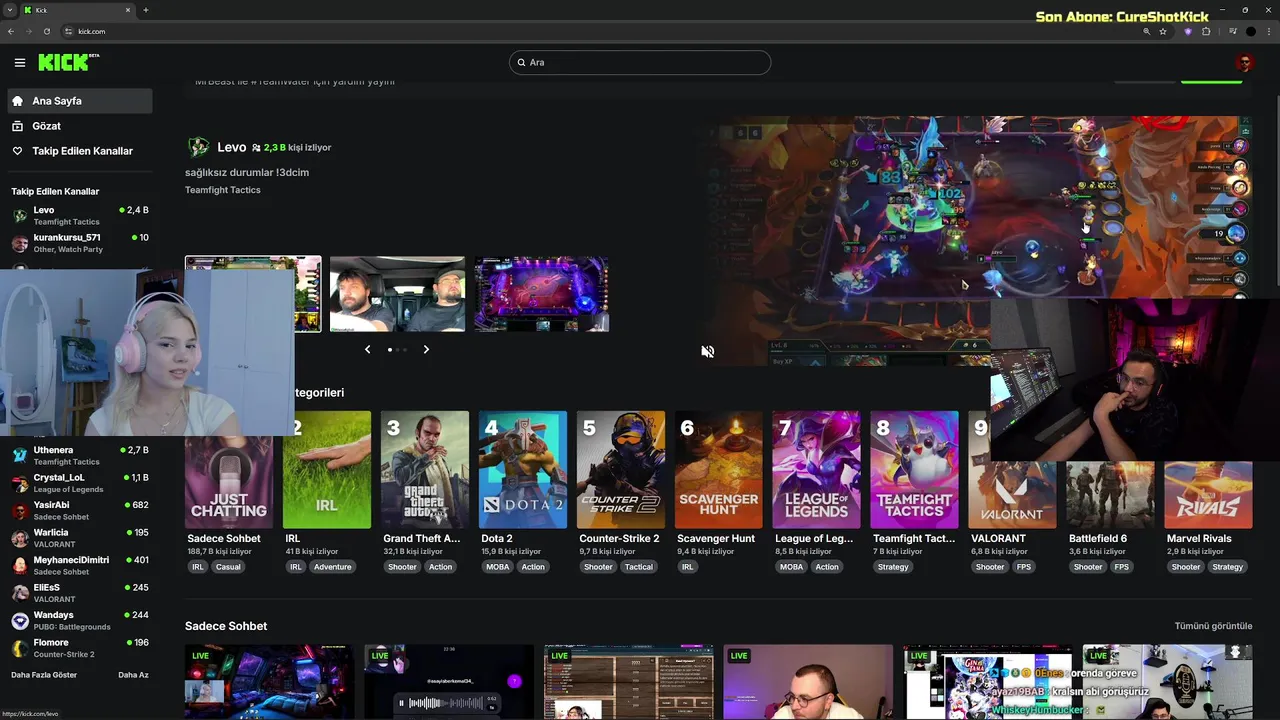Open Levo streamer name link

(231, 147)
